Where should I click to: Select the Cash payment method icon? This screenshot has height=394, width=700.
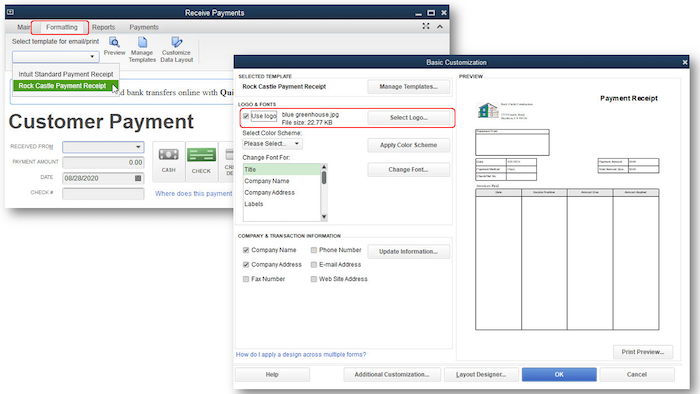click(x=168, y=161)
